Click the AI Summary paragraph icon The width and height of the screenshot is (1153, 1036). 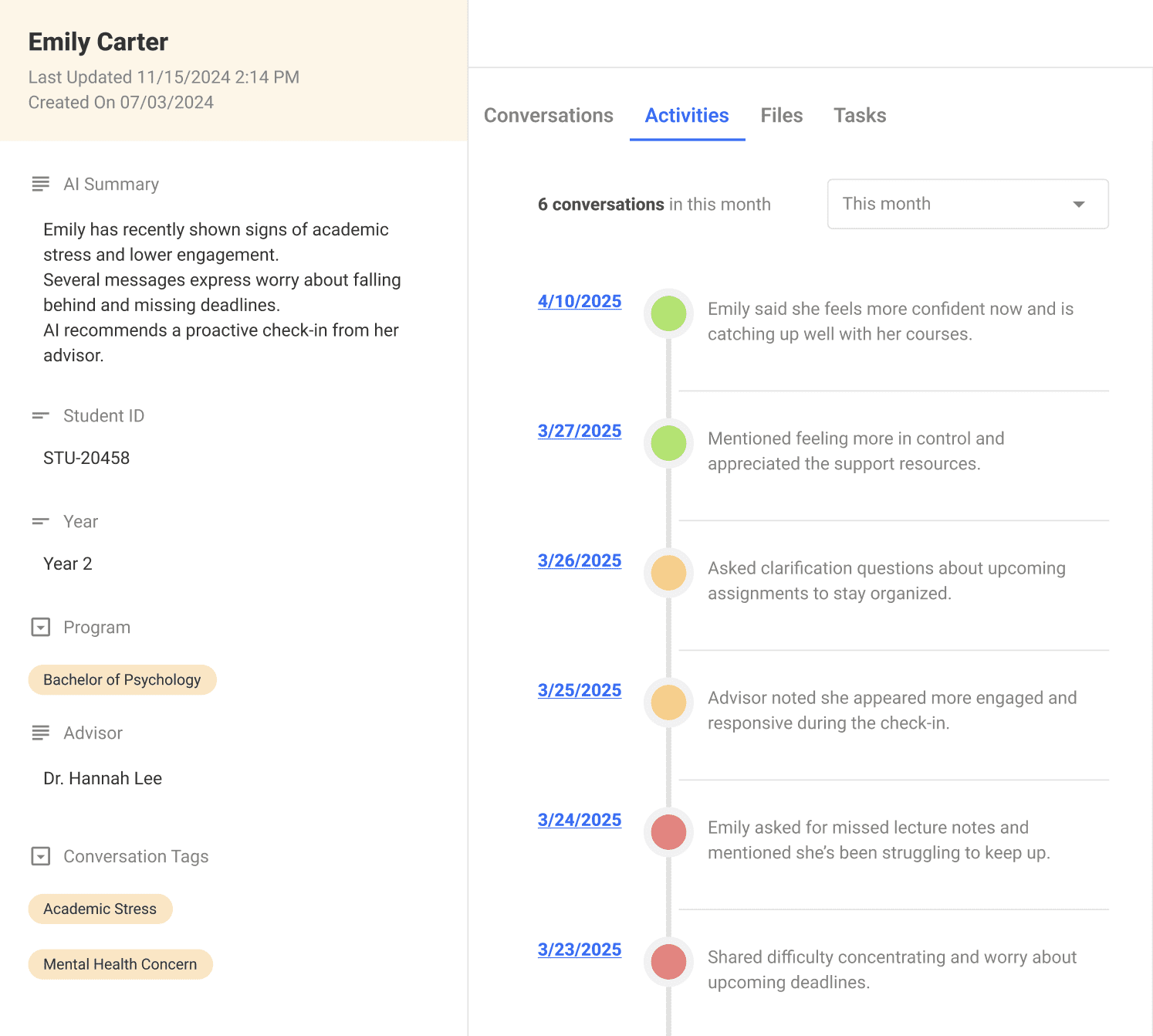(x=40, y=184)
